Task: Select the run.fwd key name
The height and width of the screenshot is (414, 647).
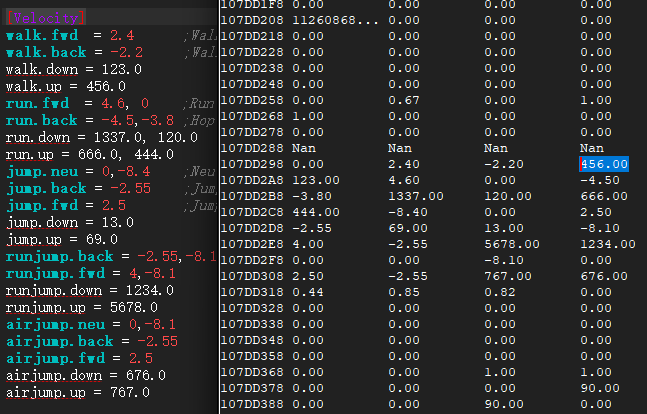Action: [38, 103]
